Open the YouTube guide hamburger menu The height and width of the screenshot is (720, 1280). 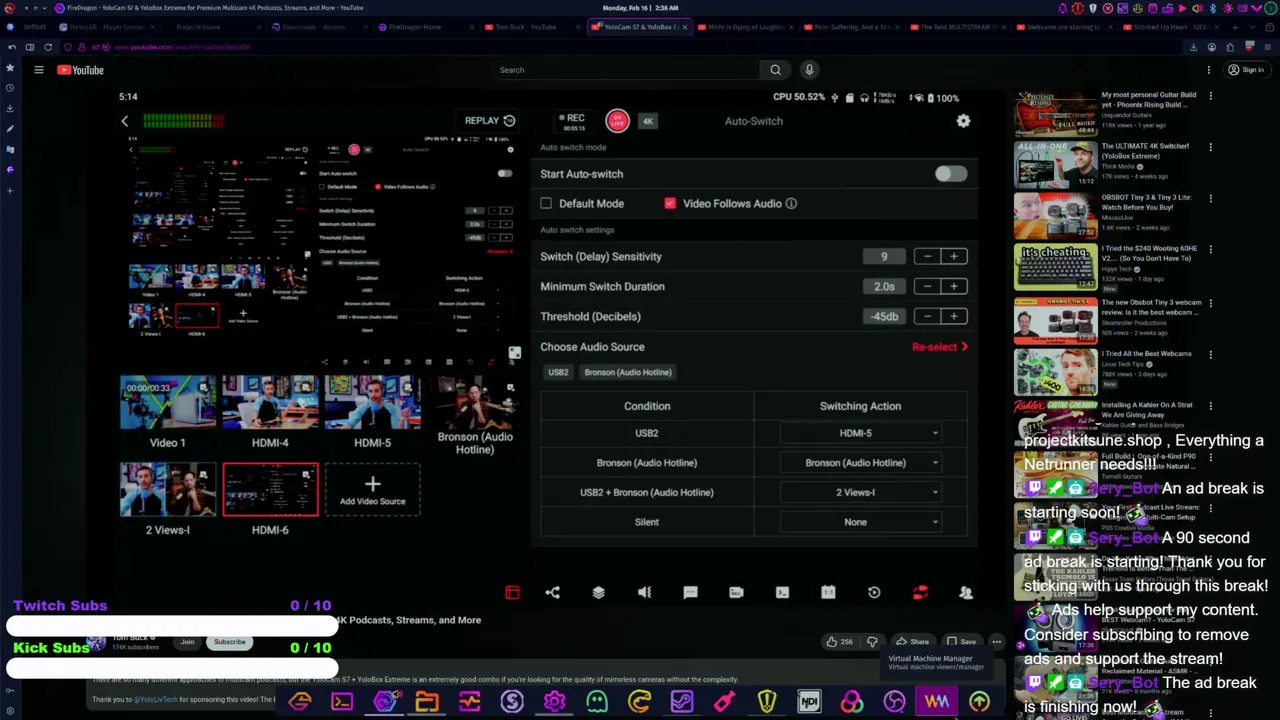(39, 70)
